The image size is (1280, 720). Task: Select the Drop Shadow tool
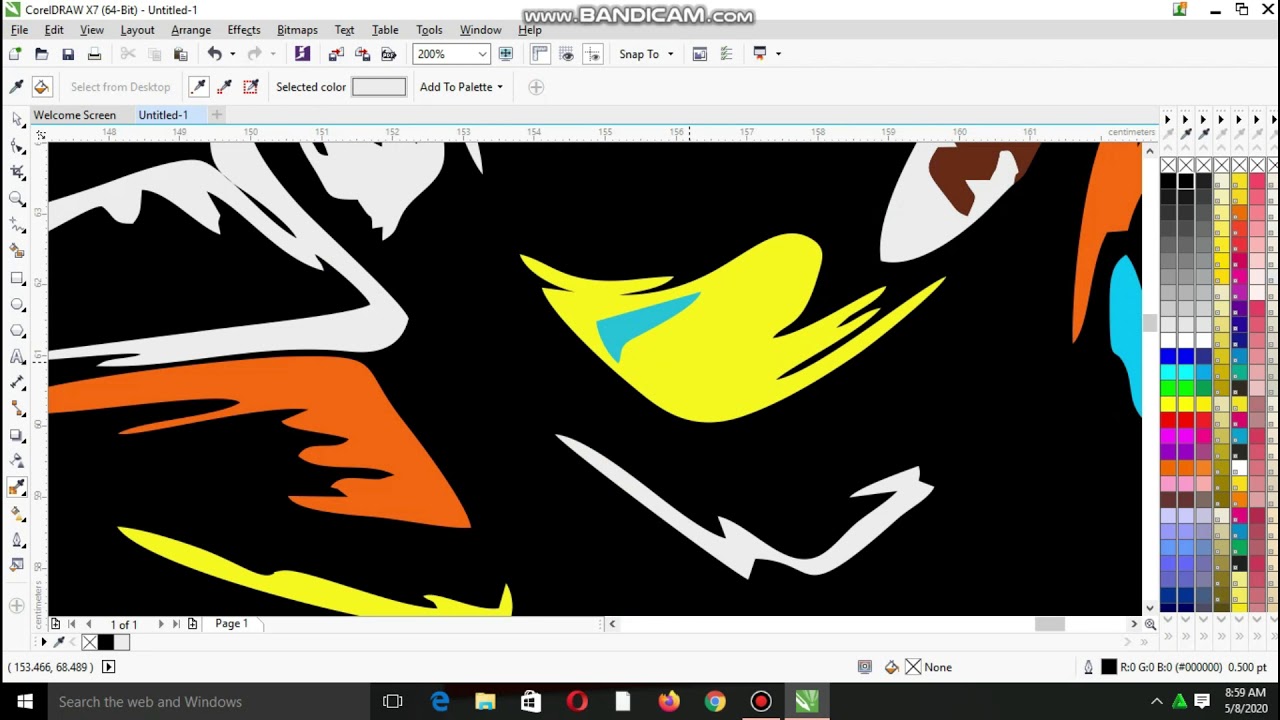pos(17,435)
